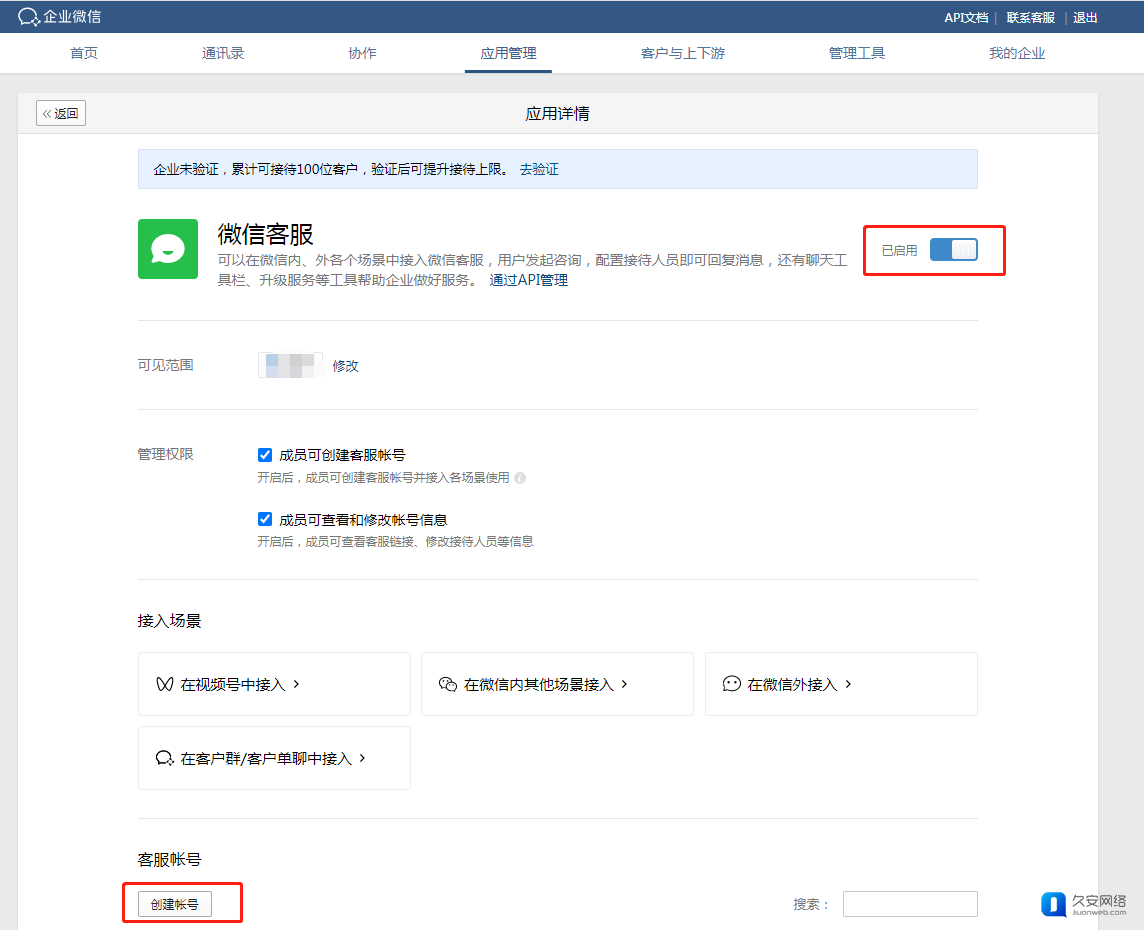
Task: Click the 去验证 link
Action: coord(539,170)
